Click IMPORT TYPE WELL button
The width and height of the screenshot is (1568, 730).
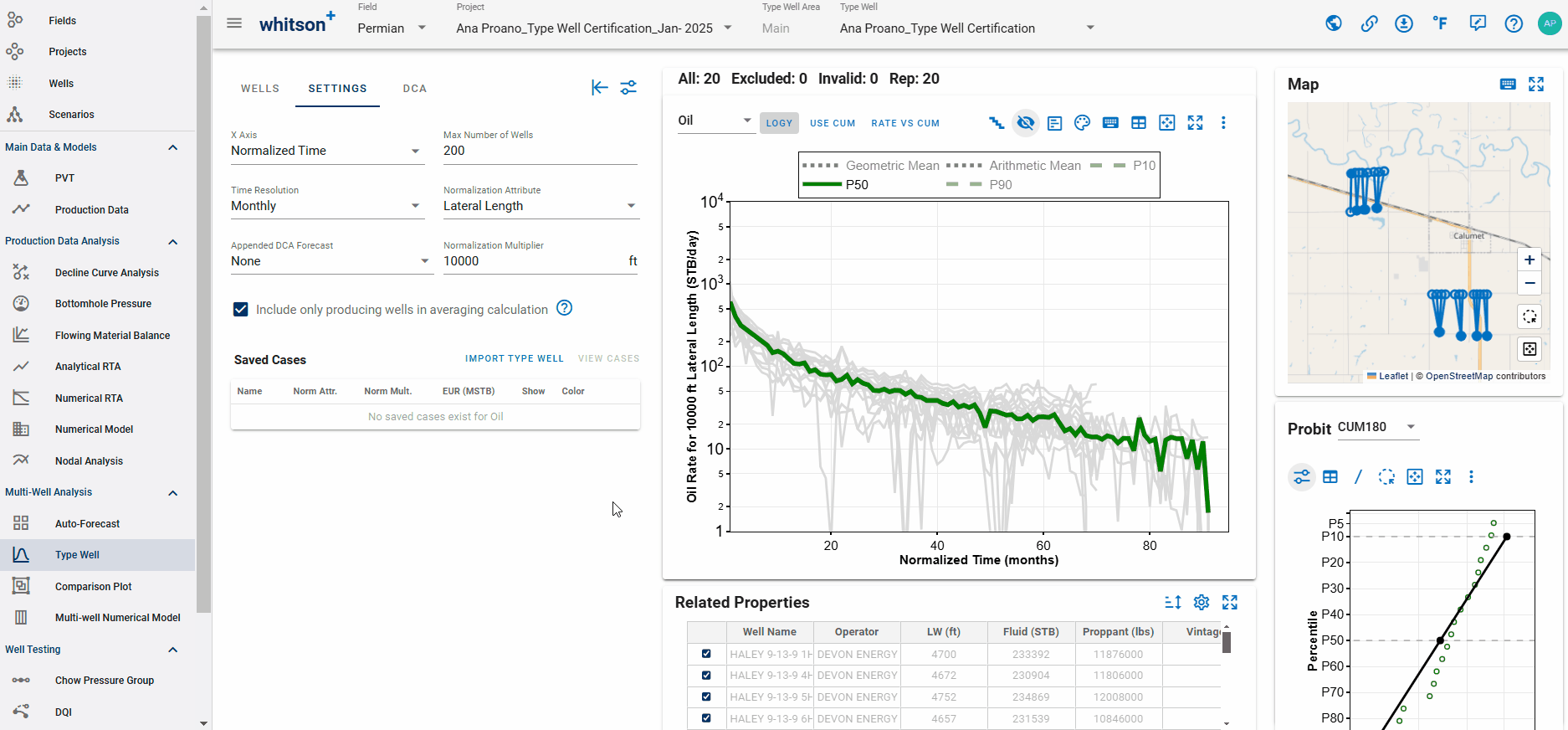tap(515, 358)
